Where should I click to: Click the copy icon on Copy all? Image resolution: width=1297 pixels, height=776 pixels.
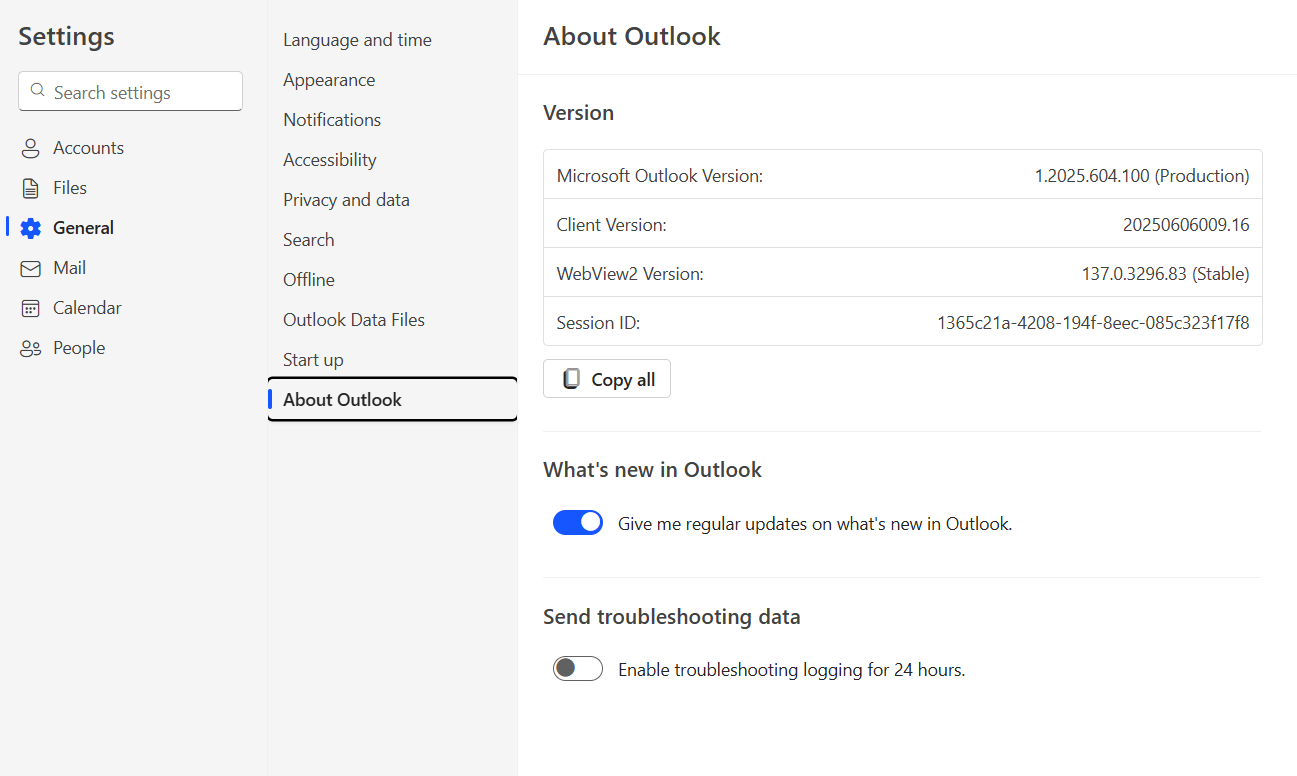[572, 378]
